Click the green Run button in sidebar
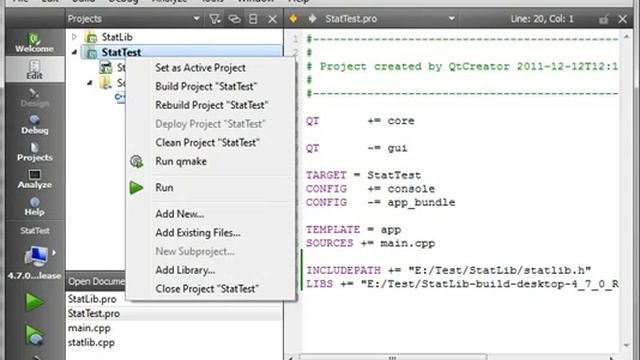 34,302
